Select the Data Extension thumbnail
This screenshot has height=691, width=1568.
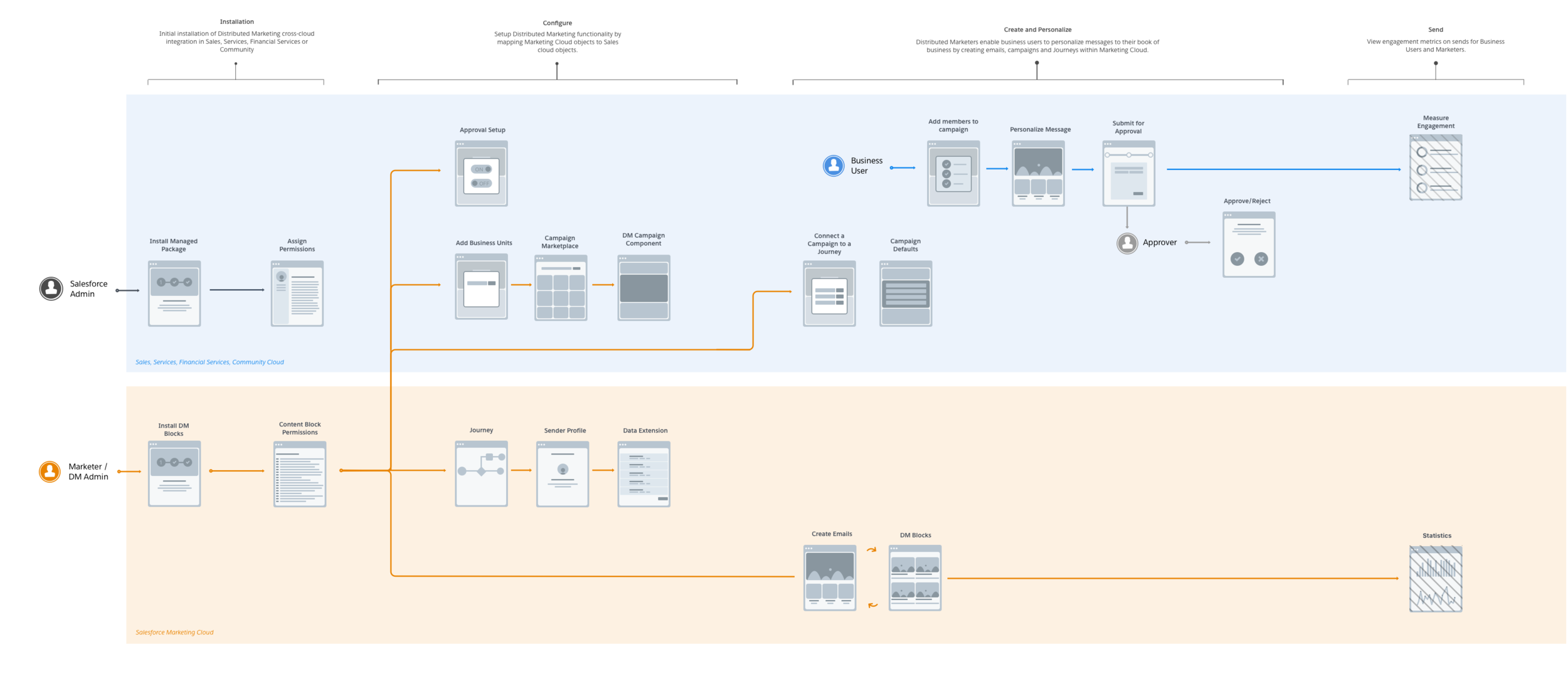tap(644, 473)
